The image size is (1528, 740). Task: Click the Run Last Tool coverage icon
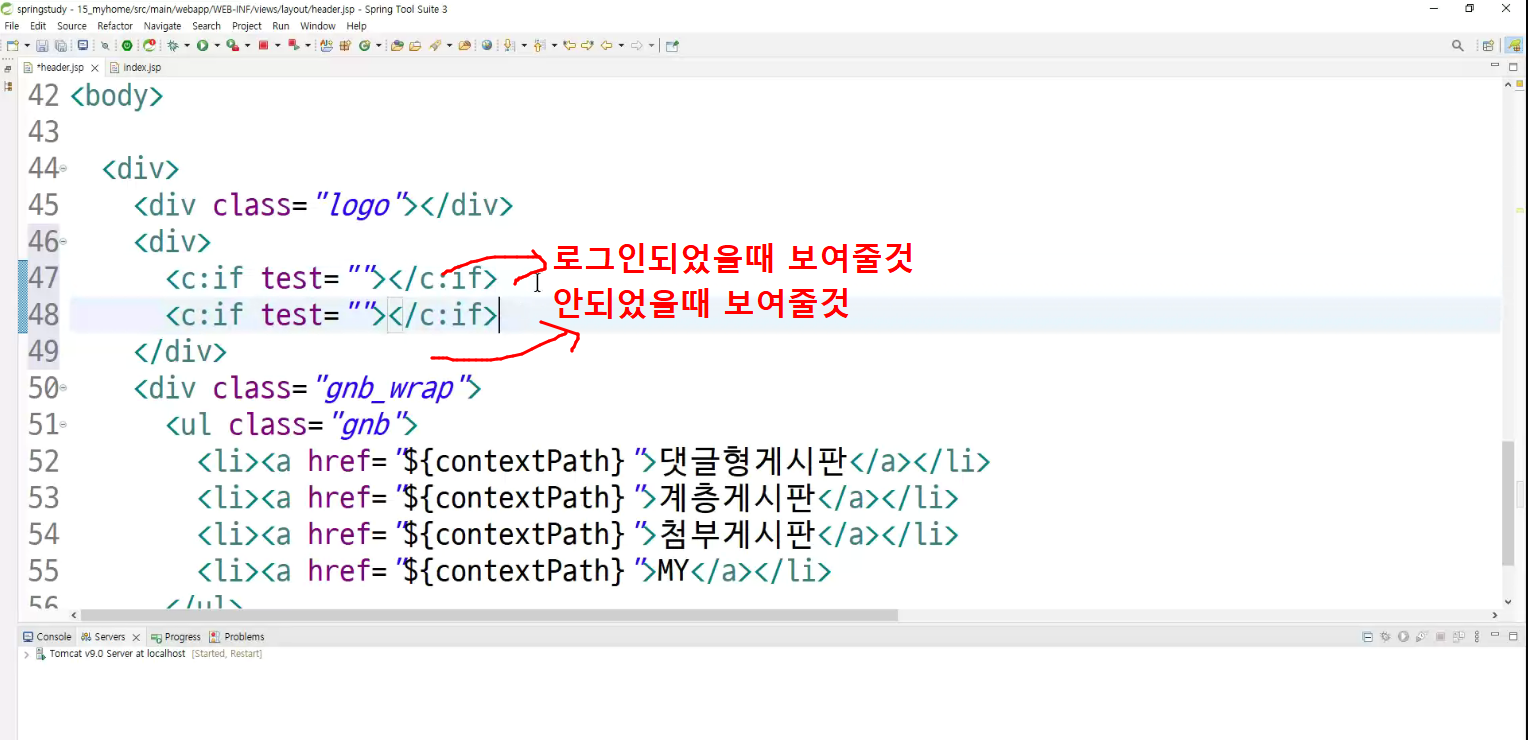(x=233, y=45)
